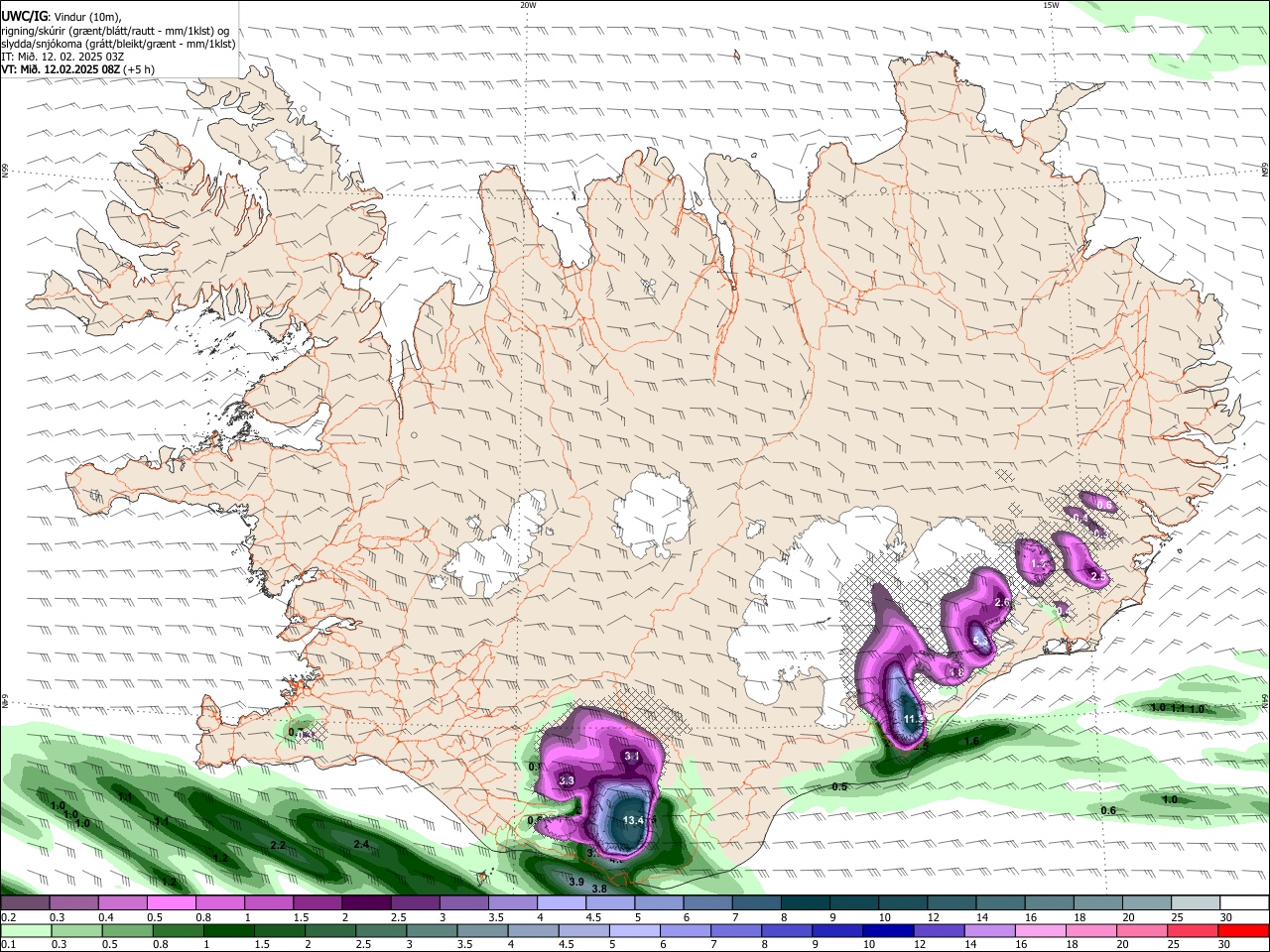Click the navy blue swatch labeled 10 in lower legend row
Screen dimensions: 1270x952
tap(886, 930)
